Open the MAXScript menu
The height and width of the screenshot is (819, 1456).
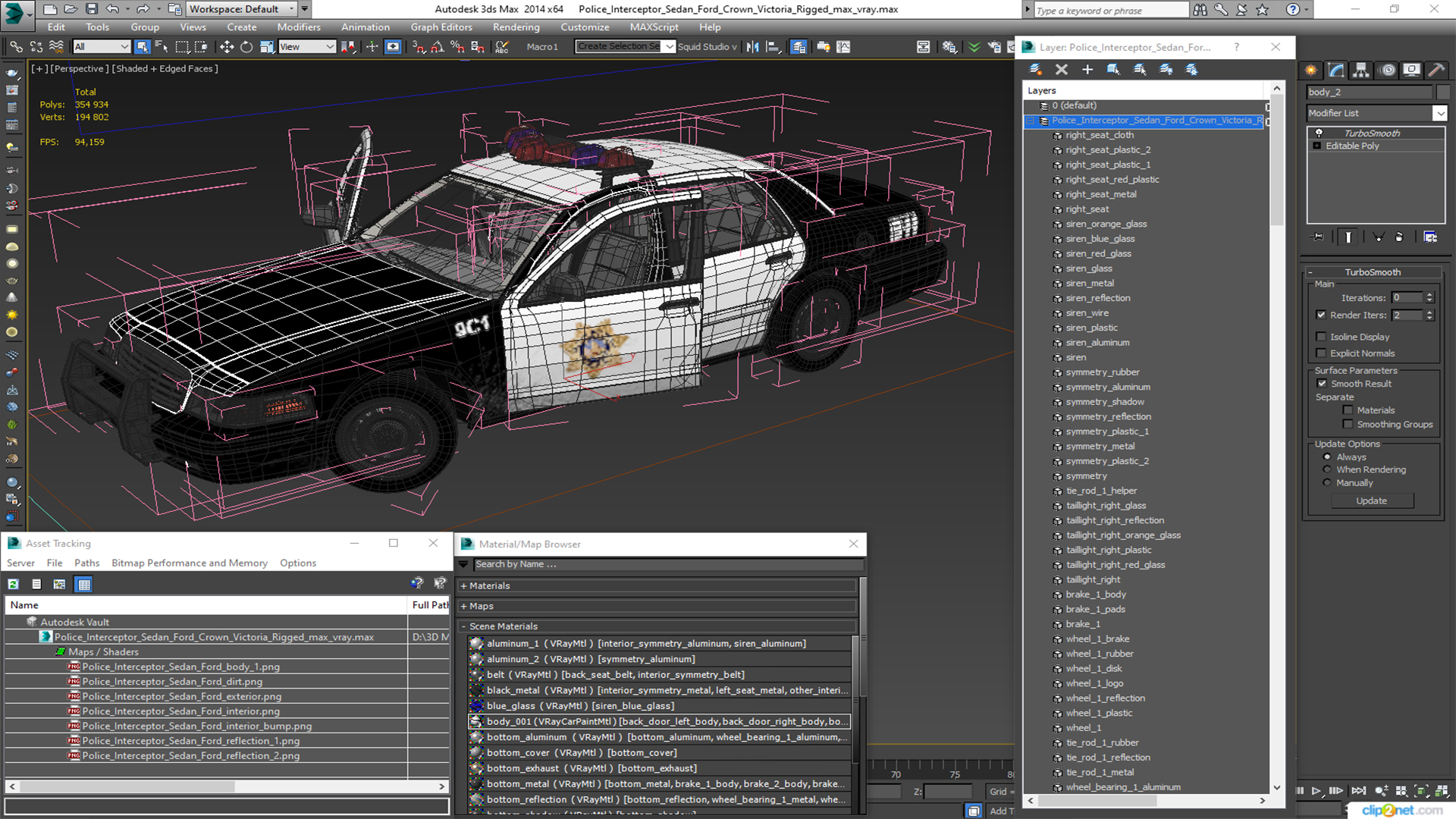tap(654, 27)
